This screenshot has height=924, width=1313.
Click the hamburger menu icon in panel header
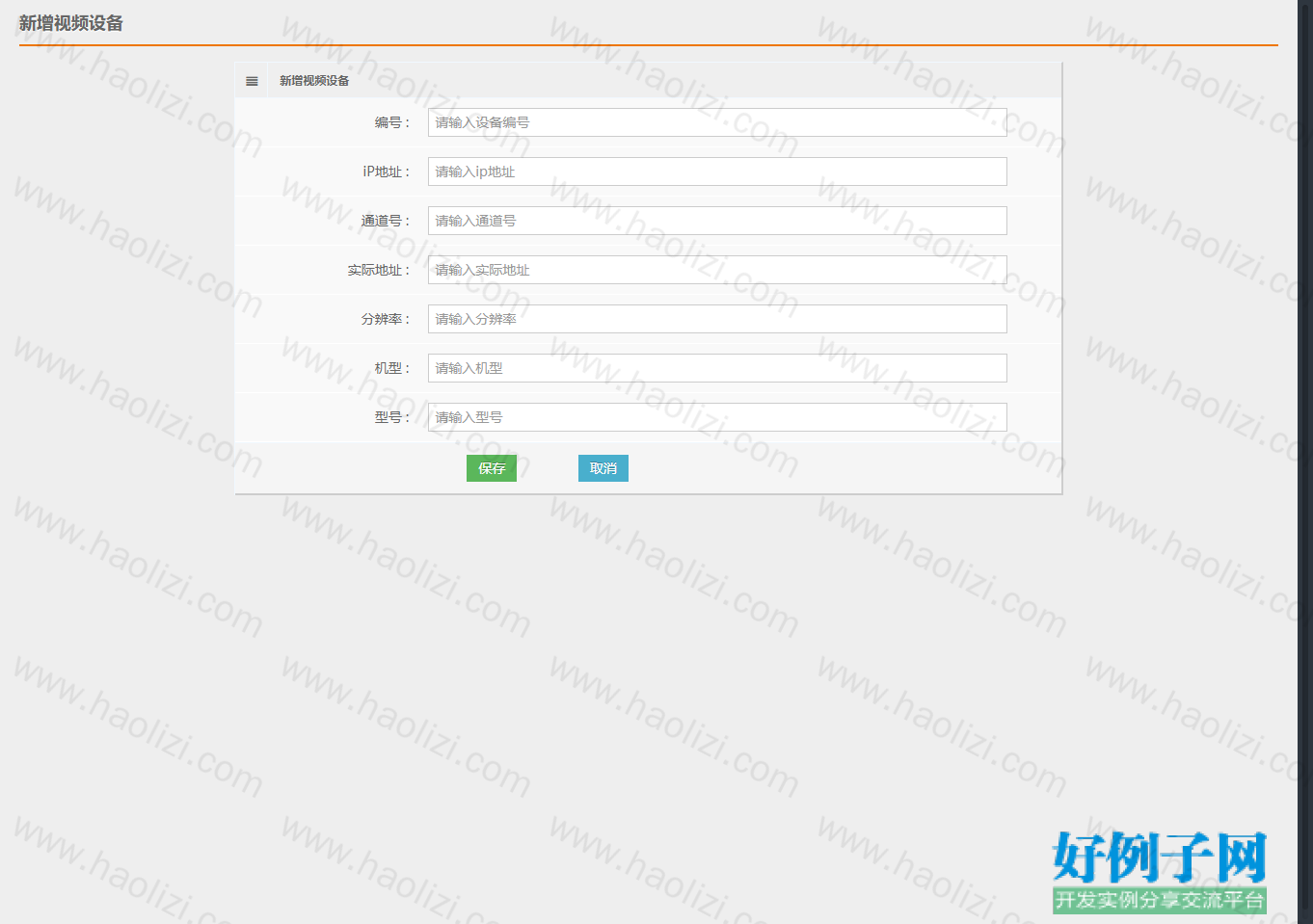[252, 81]
